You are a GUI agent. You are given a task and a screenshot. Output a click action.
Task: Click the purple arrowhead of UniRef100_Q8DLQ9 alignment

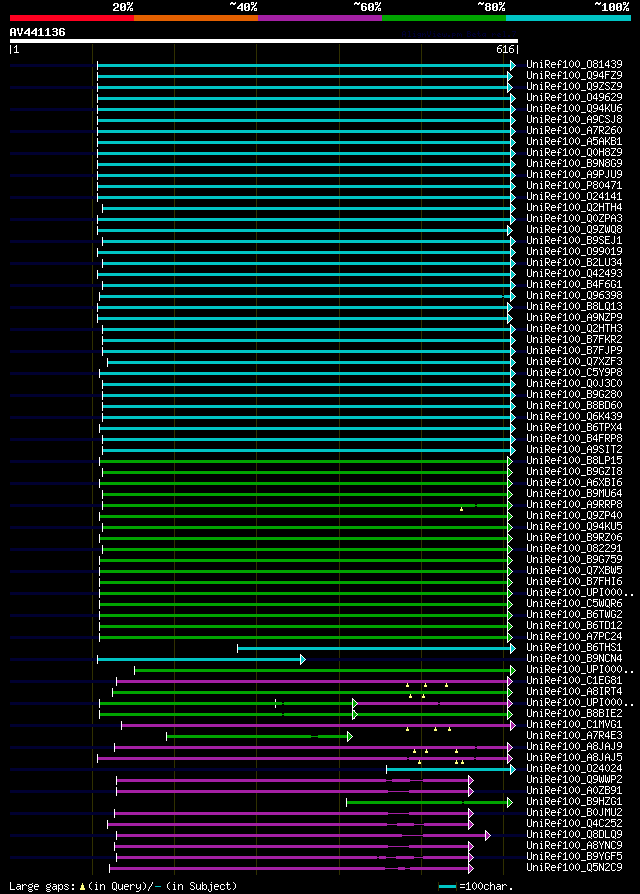point(488,836)
